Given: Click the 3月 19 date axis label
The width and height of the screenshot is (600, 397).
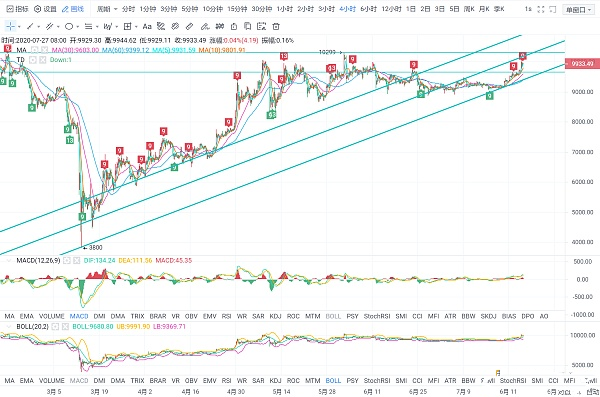Looking at the screenshot, I should (x=99, y=392).
